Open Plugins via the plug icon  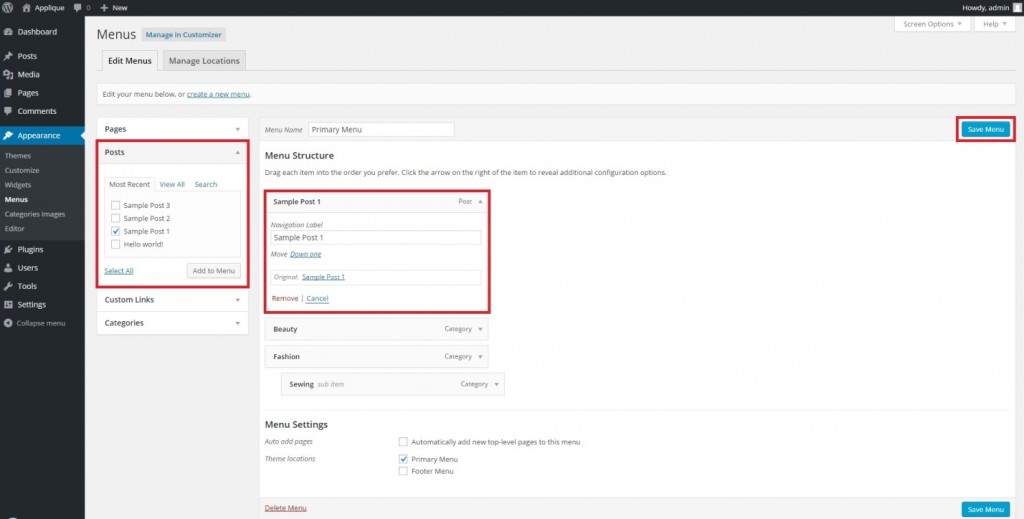click(x=8, y=249)
